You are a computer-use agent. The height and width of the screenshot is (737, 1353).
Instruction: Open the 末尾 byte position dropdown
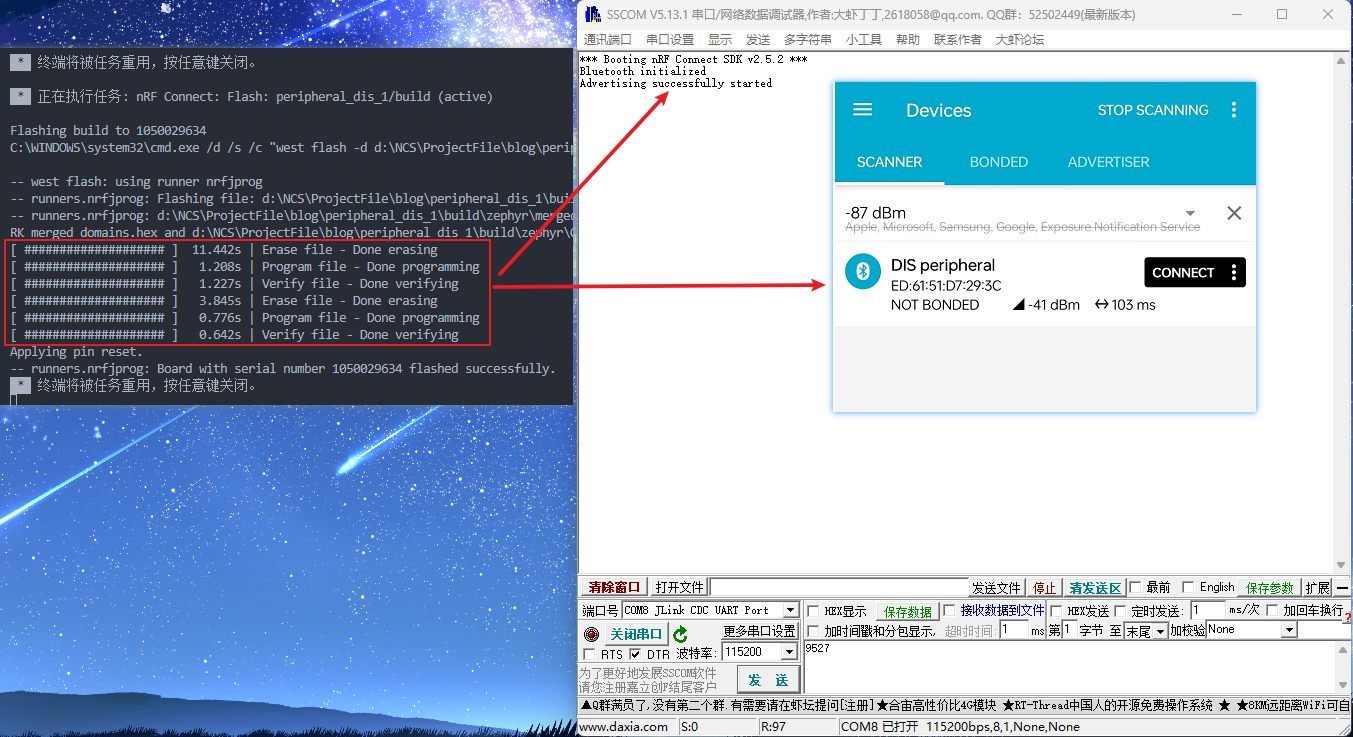point(1161,631)
